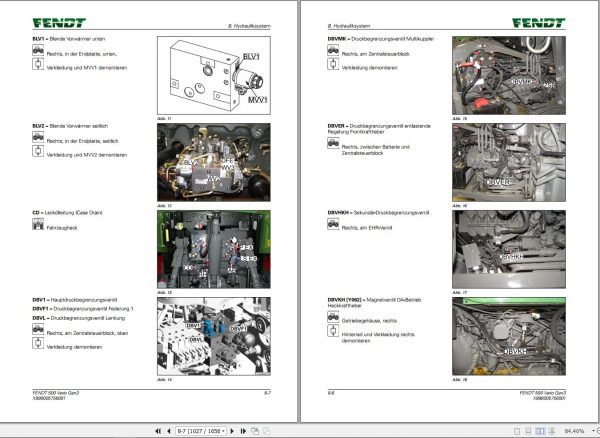Click the 'DBVL = Druckbegrenzungsventil Lenkung' line
The height and width of the screenshot is (438, 600).
click(x=79, y=318)
